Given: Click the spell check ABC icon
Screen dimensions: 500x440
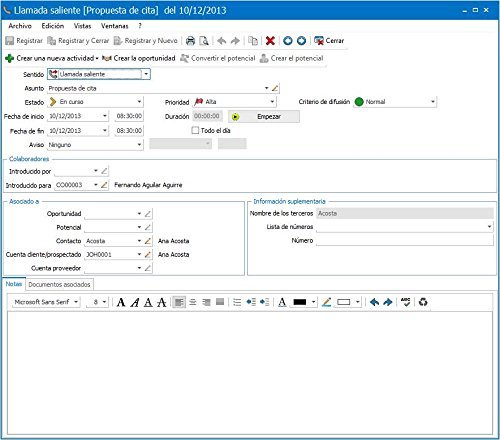Looking at the screenshot, I should pos(405,302).
